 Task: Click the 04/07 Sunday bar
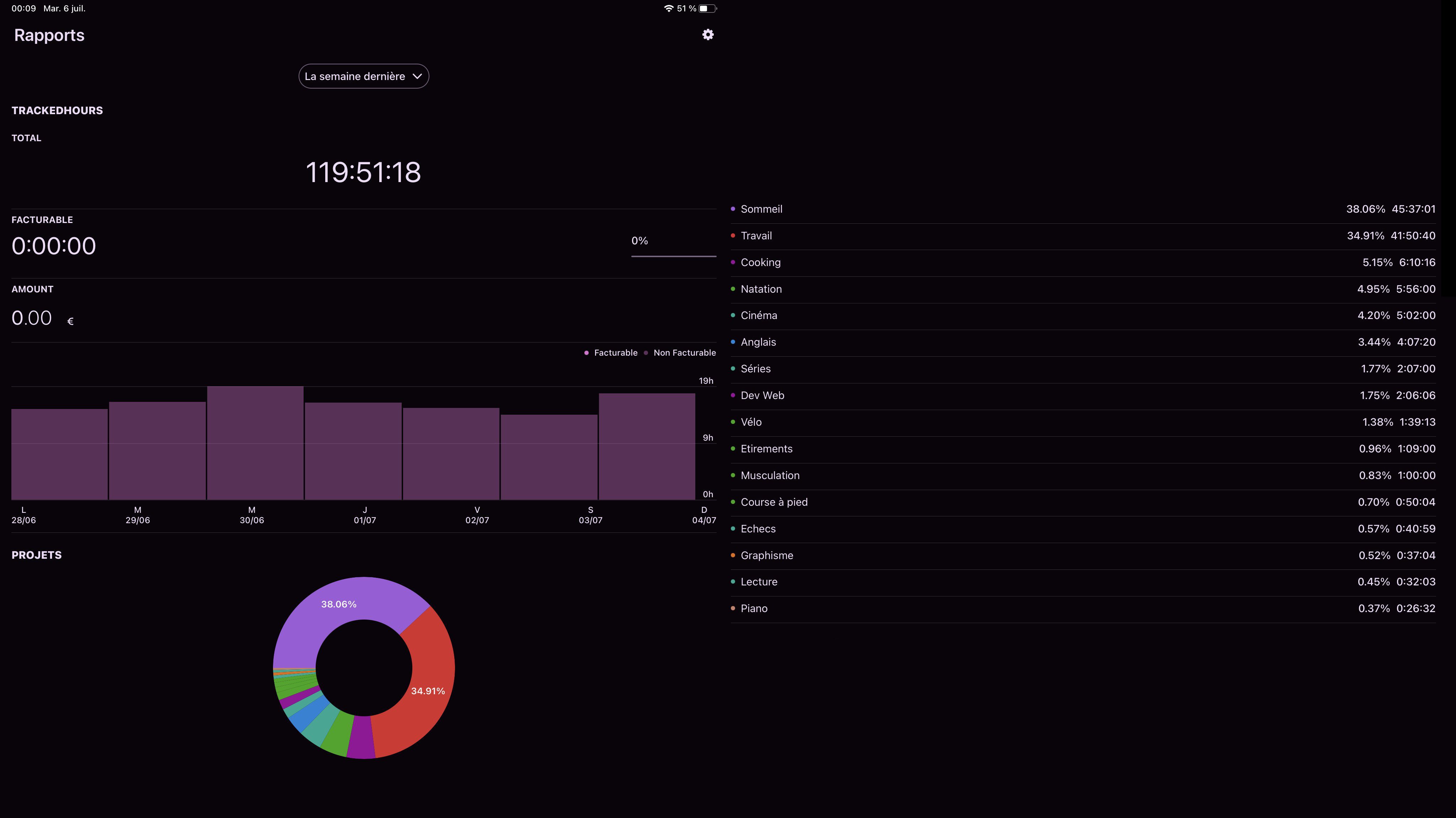click(x=647, y=446)
